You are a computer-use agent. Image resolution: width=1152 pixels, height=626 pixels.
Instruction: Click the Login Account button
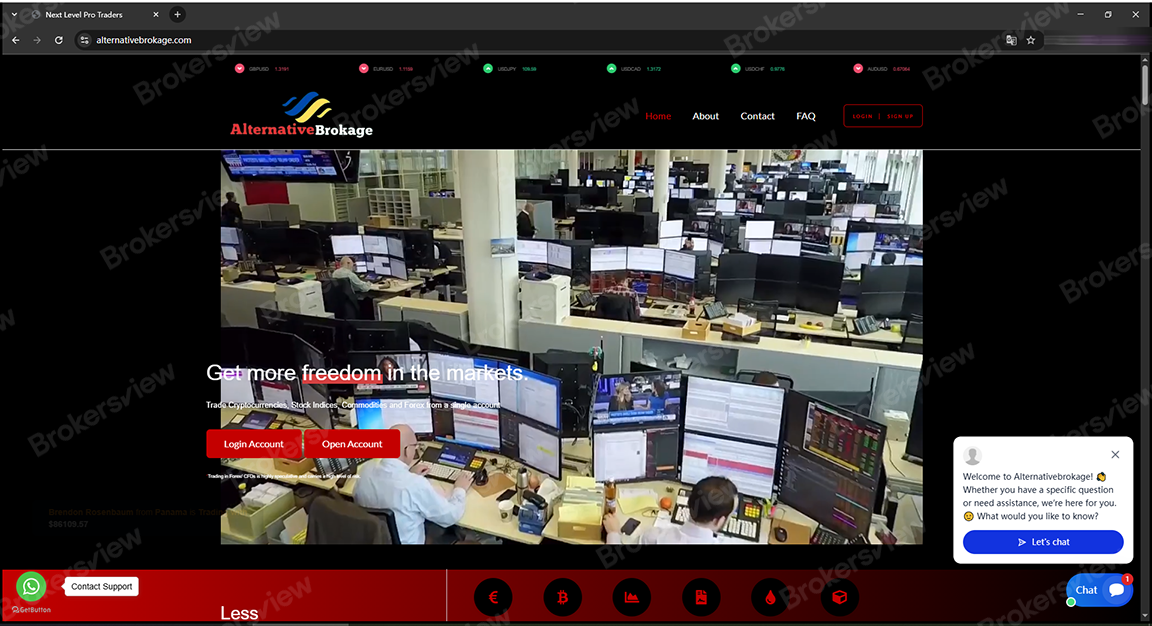point(253,444)
